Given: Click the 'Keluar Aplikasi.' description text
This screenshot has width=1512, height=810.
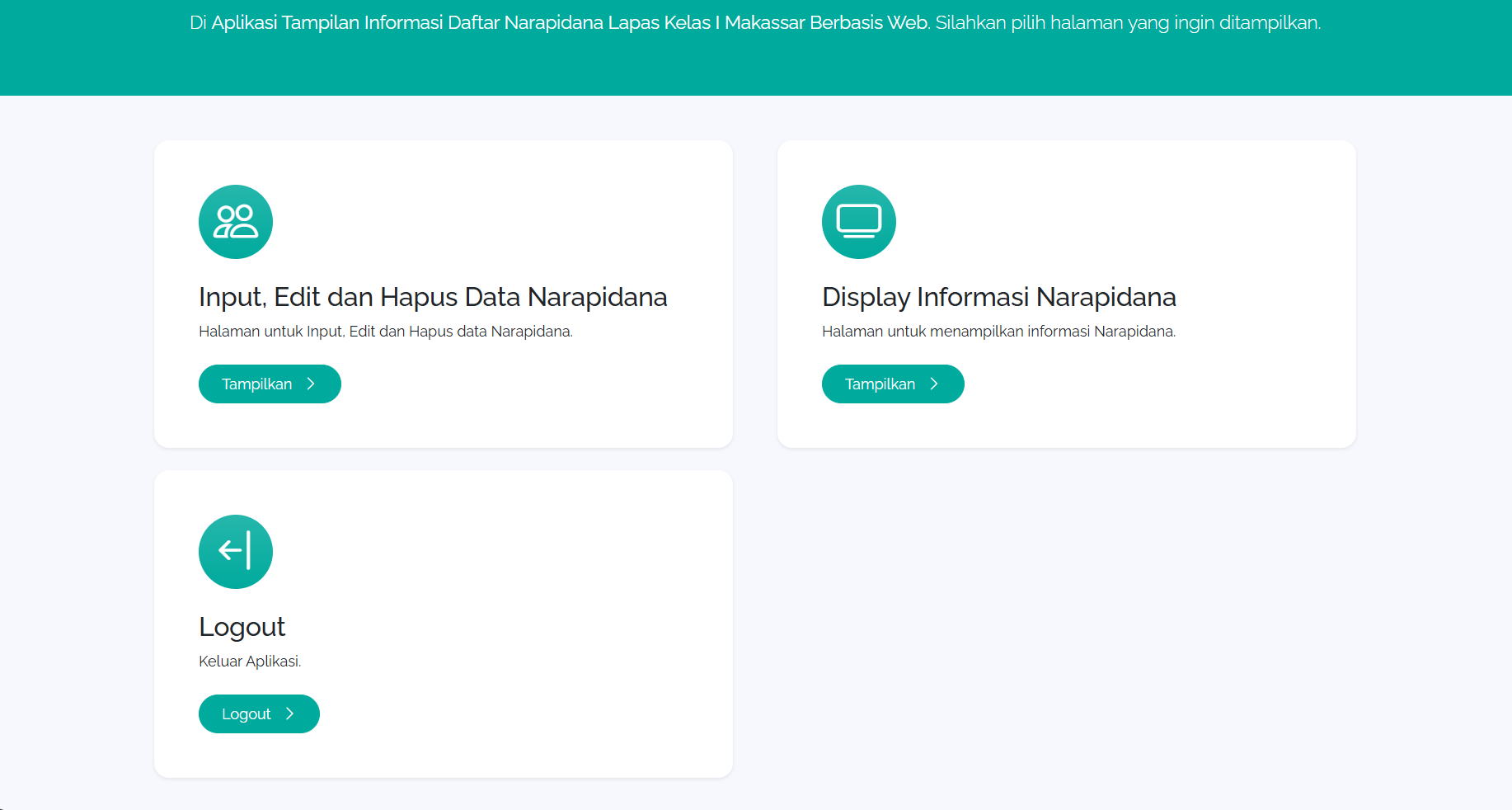Looking at the screenshot, I should pyautogui.click(x=250, y=662).
